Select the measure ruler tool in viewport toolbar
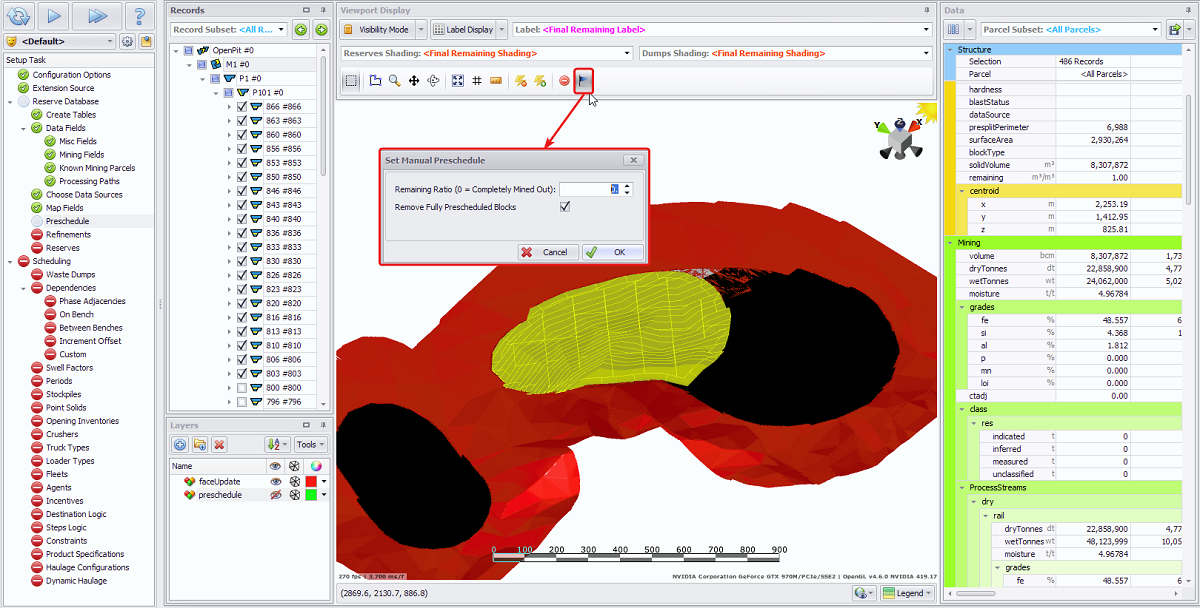 click(x=496, y=81)
